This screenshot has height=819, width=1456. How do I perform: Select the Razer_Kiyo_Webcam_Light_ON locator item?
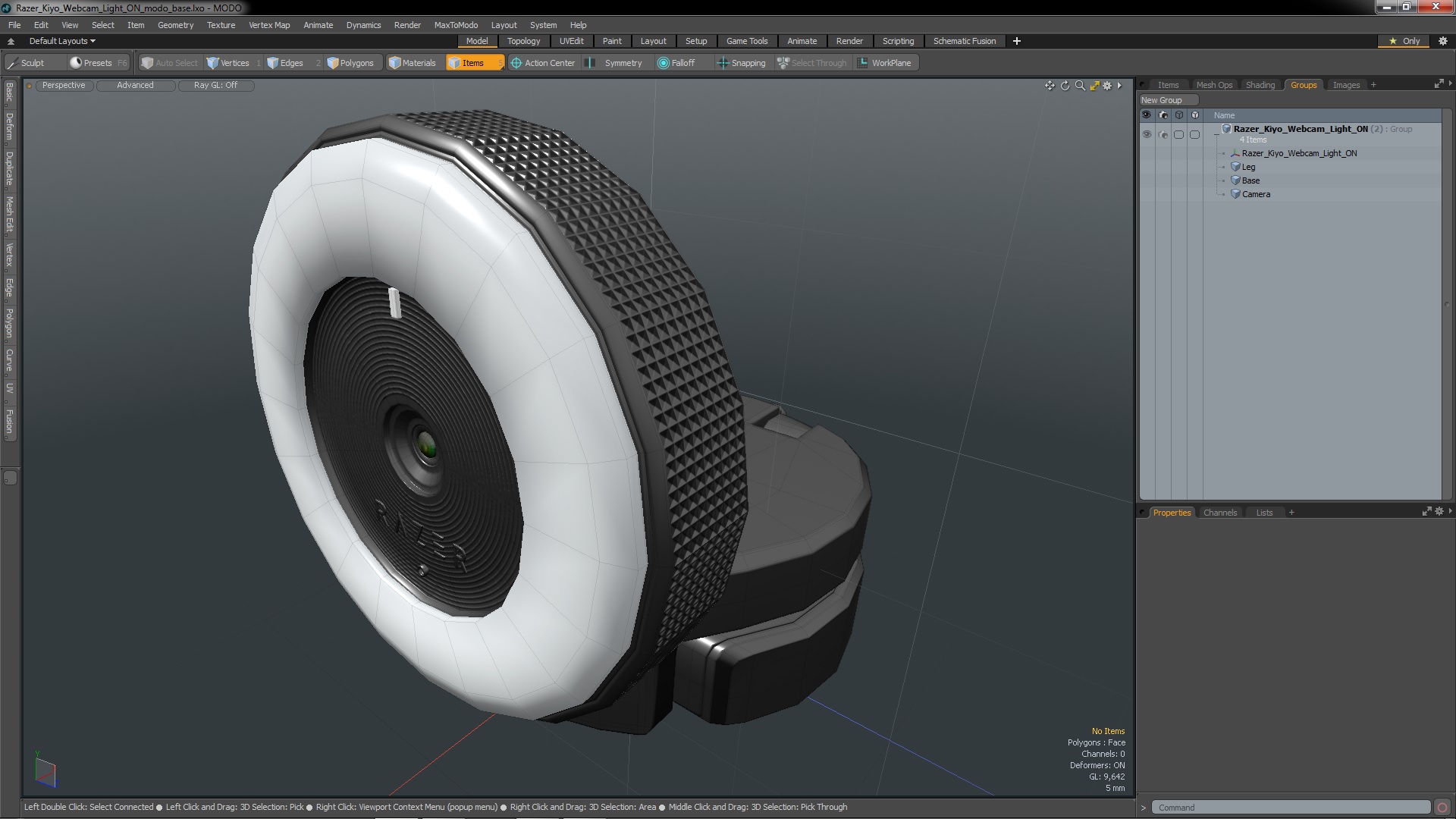point(1299,153)
